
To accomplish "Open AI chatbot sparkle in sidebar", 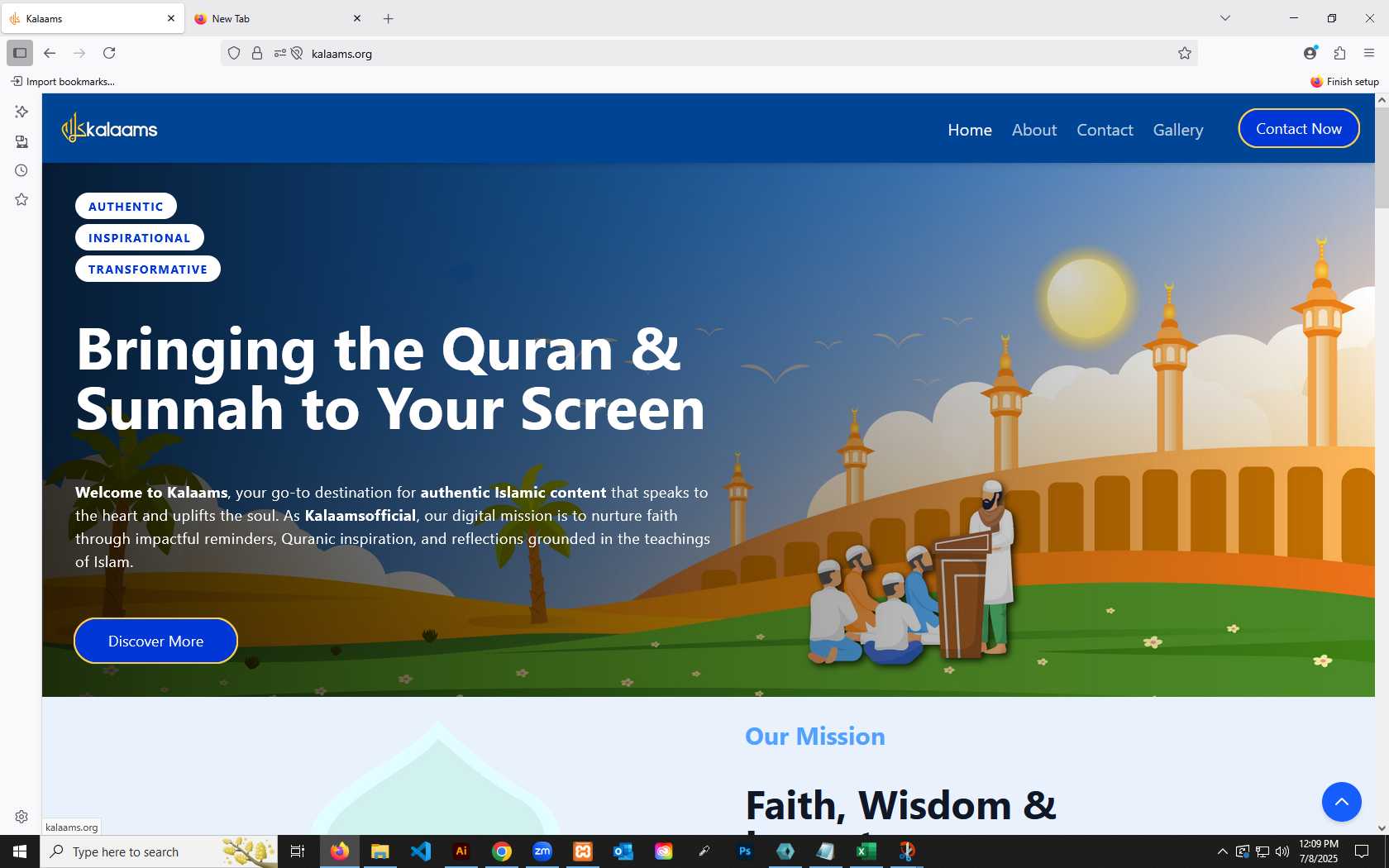I will click(21, 112).
